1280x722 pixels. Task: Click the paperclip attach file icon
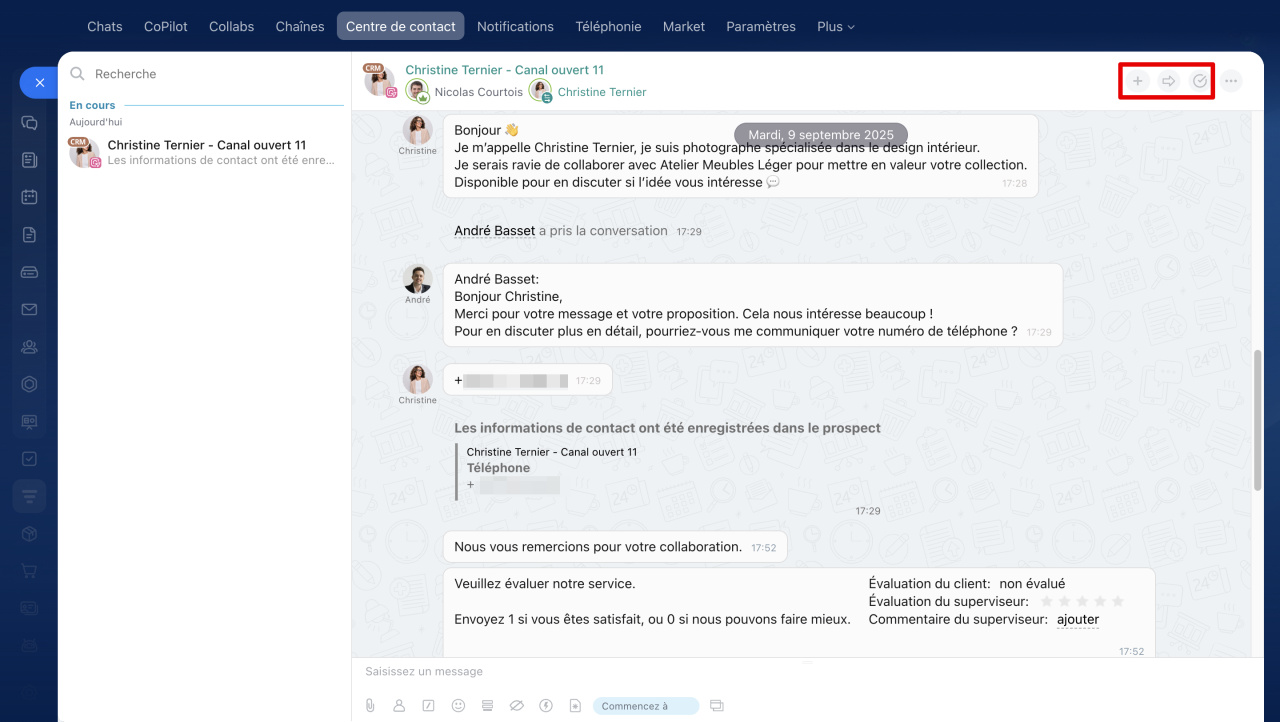(x=370, y=706)
